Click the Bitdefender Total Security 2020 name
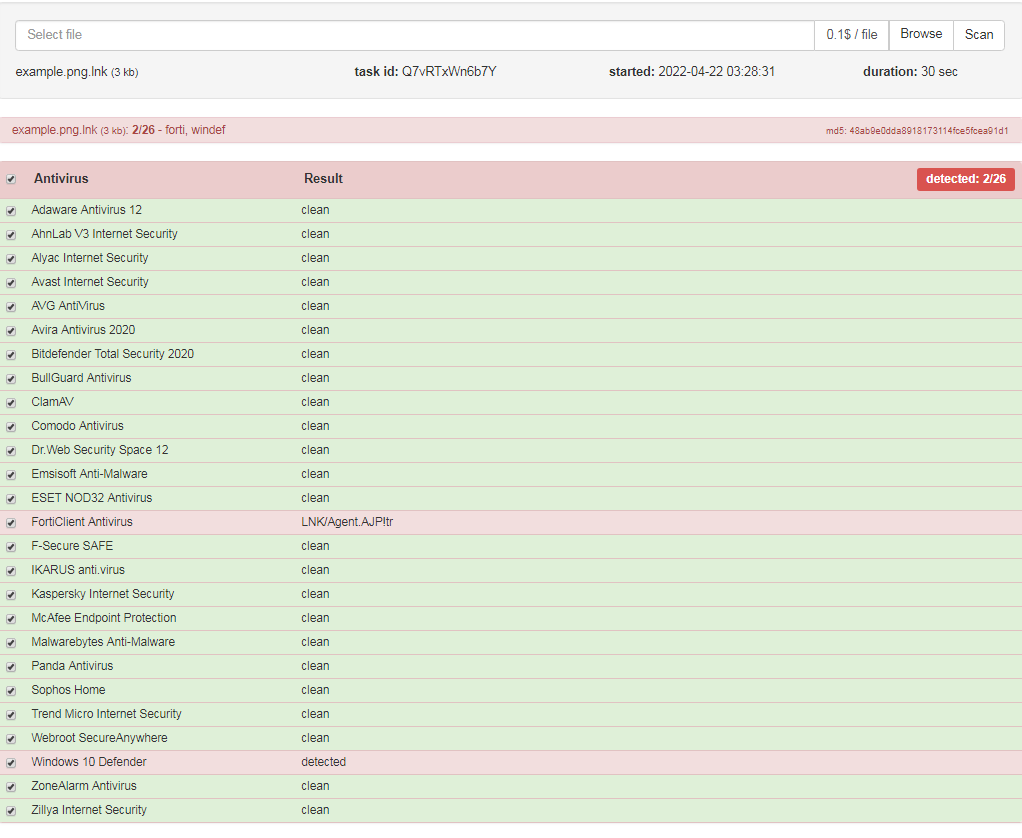 pos(113,354)
